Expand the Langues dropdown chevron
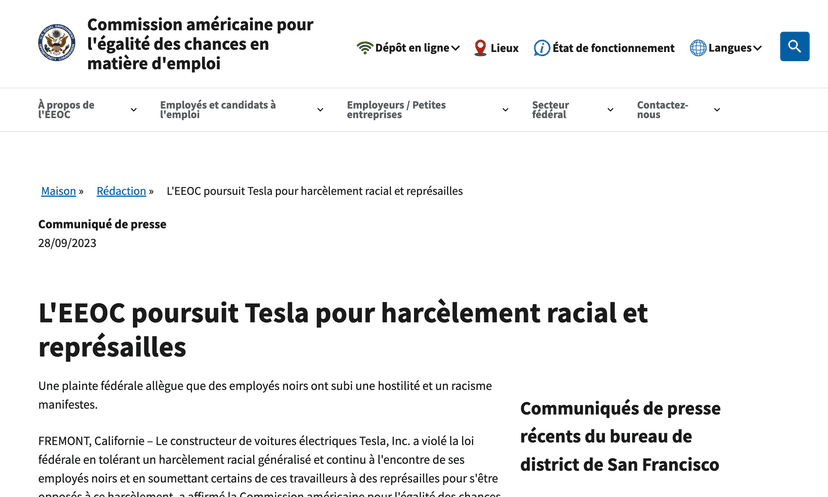Screen dimensions: 828x497 coord(757,48)
